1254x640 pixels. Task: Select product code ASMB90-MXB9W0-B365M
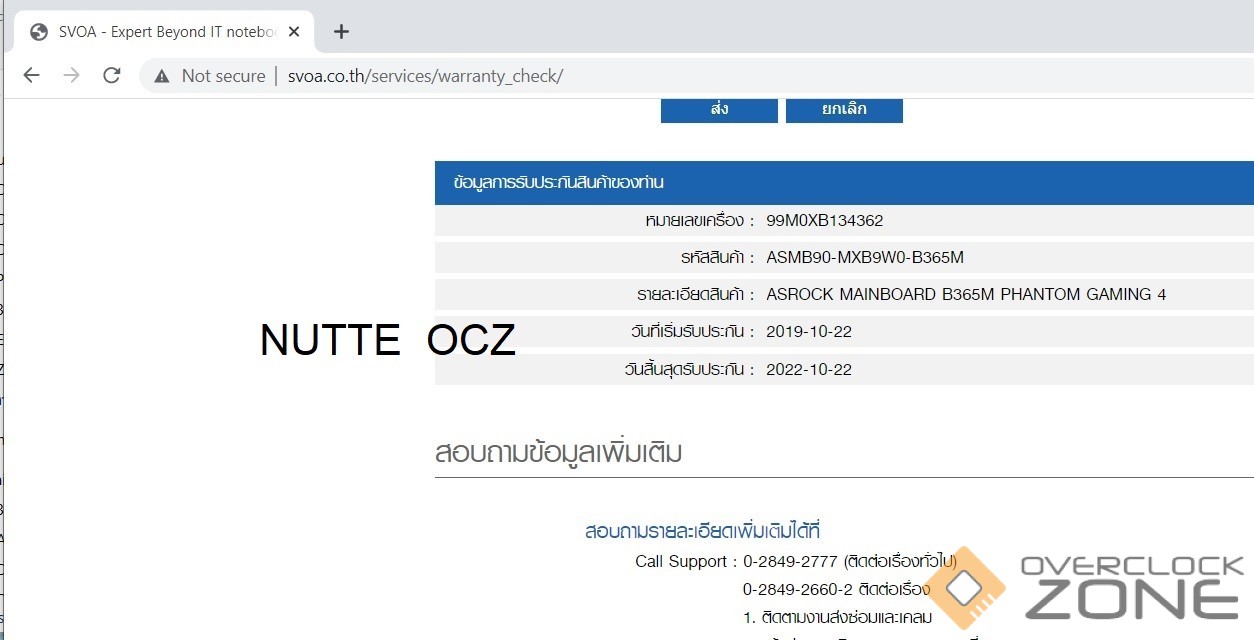click(x=865, y=258)
